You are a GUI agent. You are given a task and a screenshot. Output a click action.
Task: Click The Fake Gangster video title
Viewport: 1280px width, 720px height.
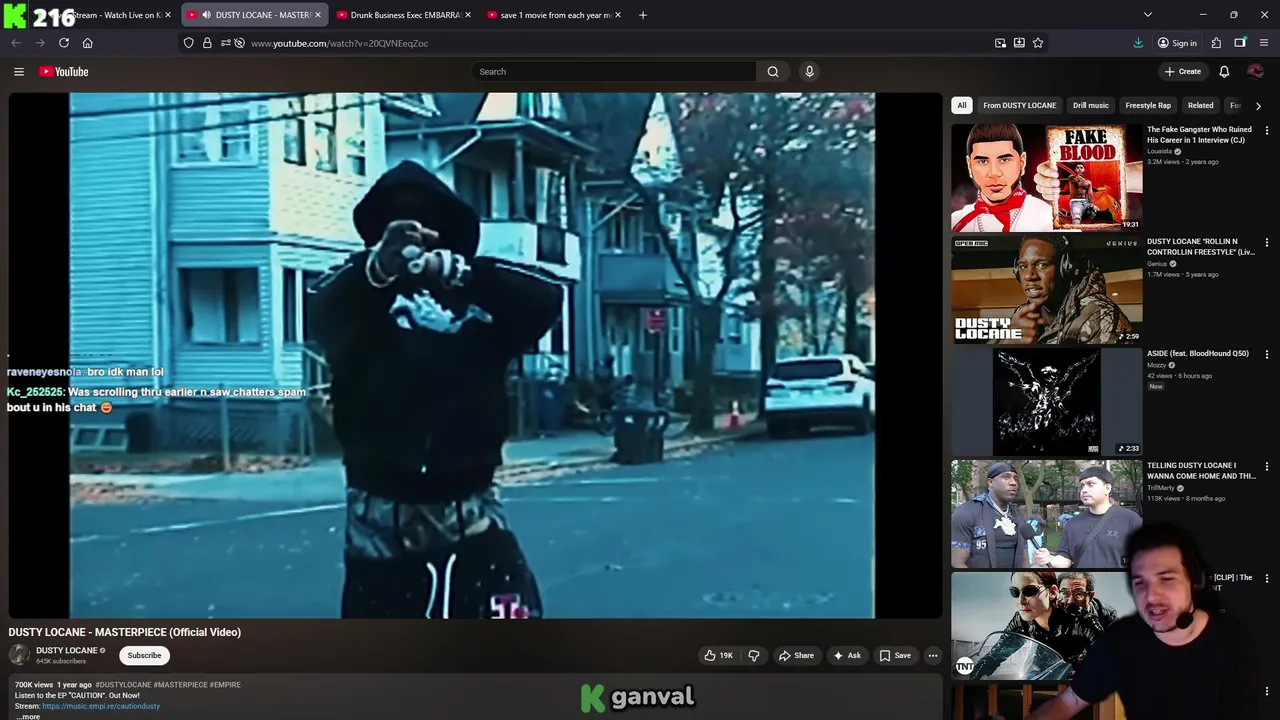[1199, 135]
